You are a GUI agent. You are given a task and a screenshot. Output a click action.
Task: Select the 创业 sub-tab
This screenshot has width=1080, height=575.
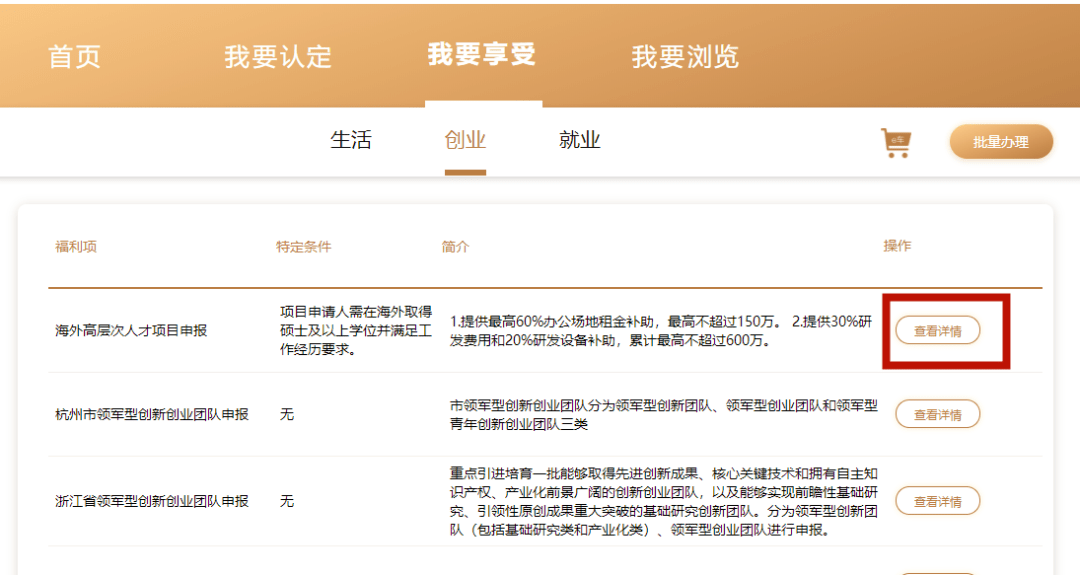click(465, 140)
